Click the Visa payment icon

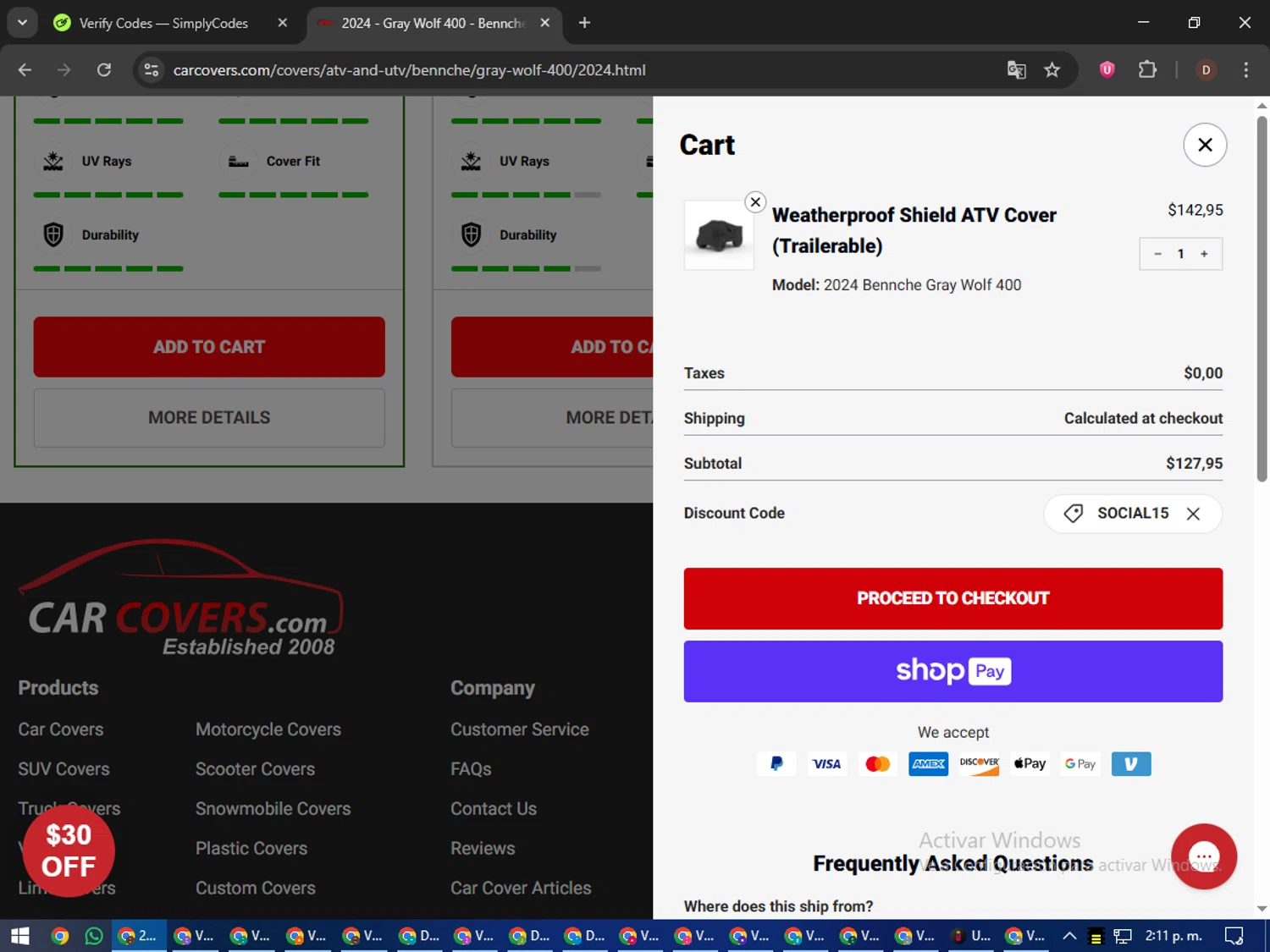coord(826,764)
